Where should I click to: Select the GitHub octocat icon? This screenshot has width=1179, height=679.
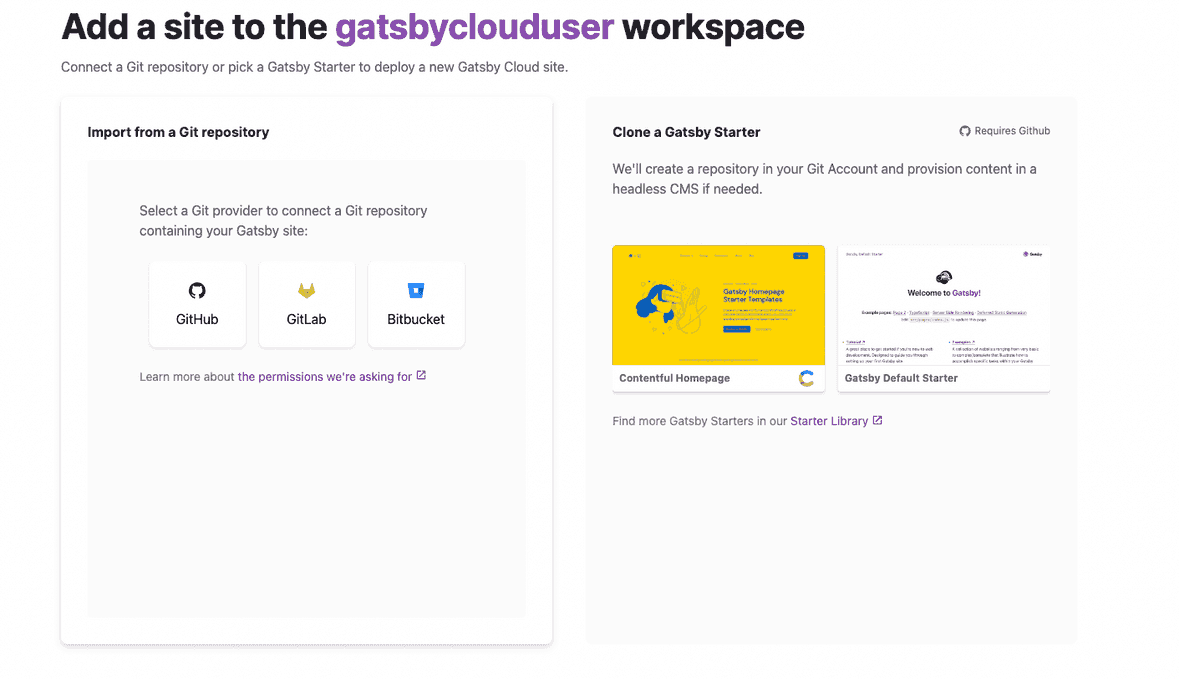(x=197, y=289)
